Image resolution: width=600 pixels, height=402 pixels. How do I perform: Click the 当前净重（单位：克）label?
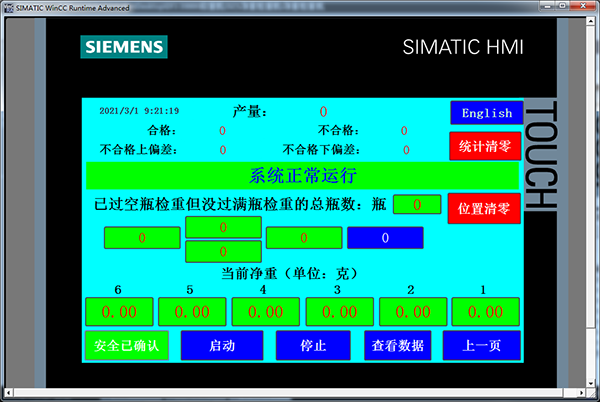pyautogui.click(x=289, y=273)
